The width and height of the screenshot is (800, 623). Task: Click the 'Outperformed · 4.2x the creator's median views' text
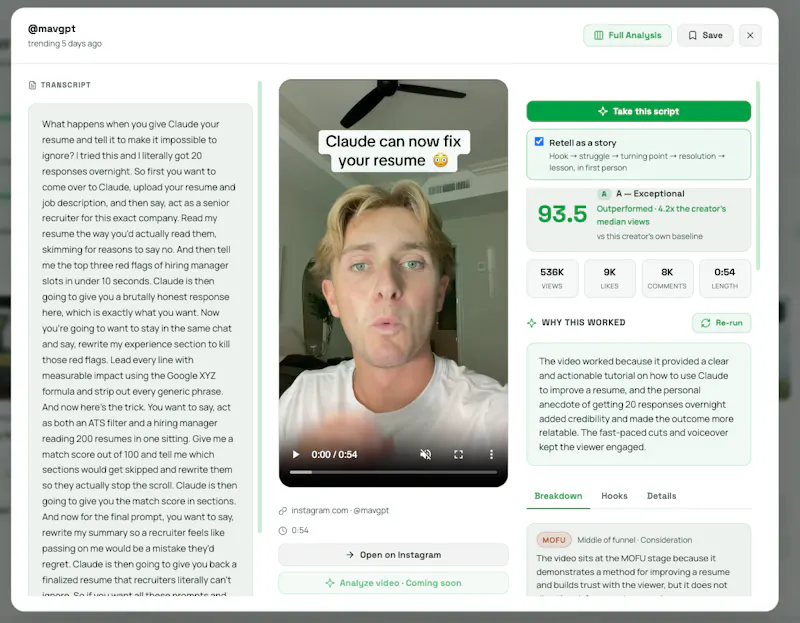pyautogui.click(x=661, y=215)
